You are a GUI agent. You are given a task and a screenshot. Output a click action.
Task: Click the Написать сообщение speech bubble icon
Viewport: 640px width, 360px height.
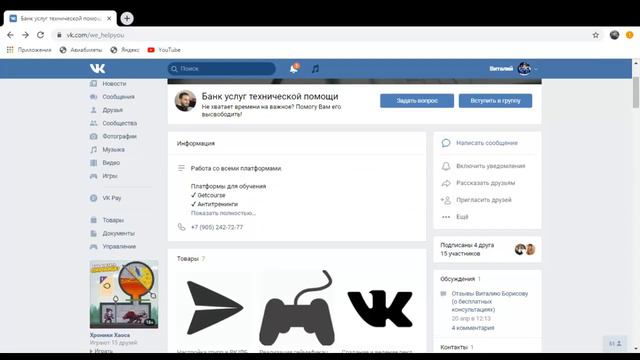pos(446,143)
